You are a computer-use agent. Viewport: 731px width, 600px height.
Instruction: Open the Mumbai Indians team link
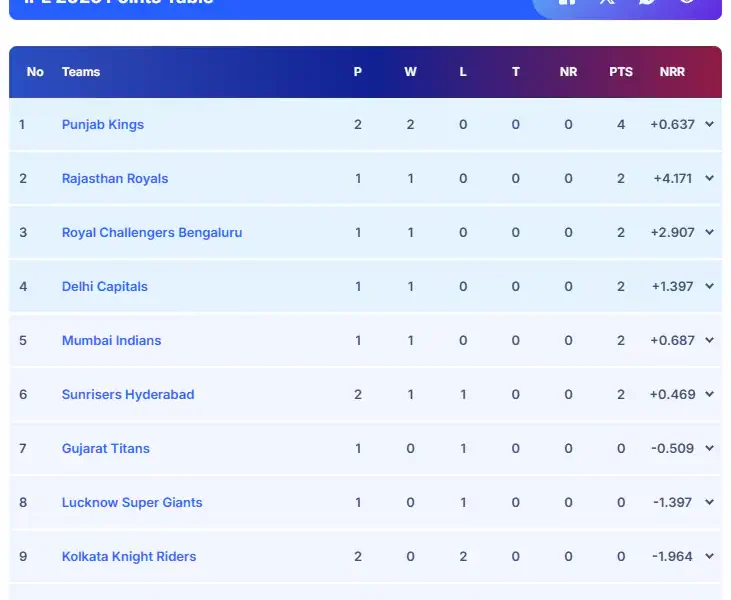111,341
